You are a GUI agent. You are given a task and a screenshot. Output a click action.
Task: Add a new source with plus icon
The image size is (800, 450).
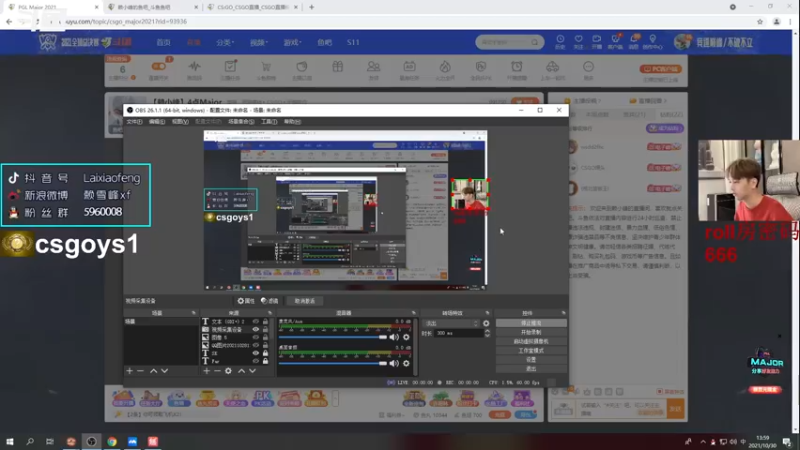point(206,371)
